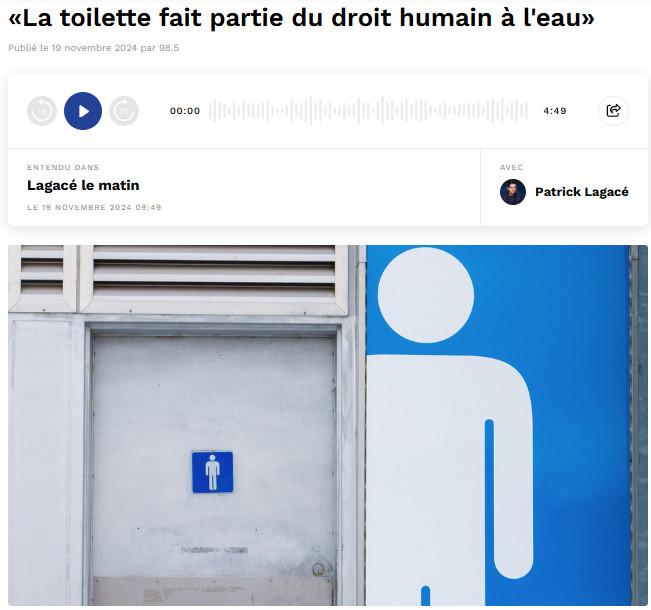Select the article headline about la toilette
The width and height of the screenshot is (651, 610).
tap(301, 18)
